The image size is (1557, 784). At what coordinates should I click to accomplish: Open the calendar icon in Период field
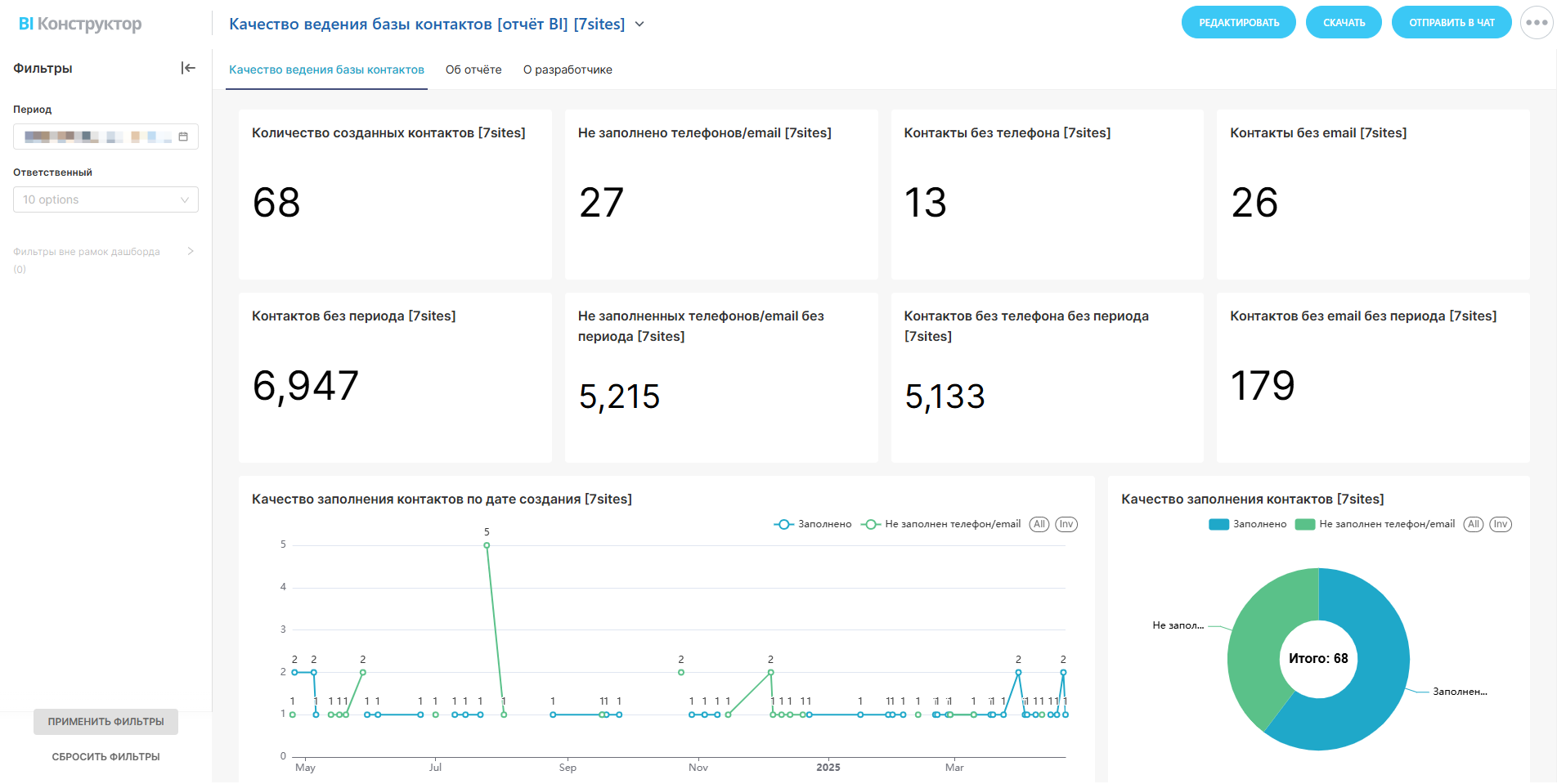click(x=183, y=137)
